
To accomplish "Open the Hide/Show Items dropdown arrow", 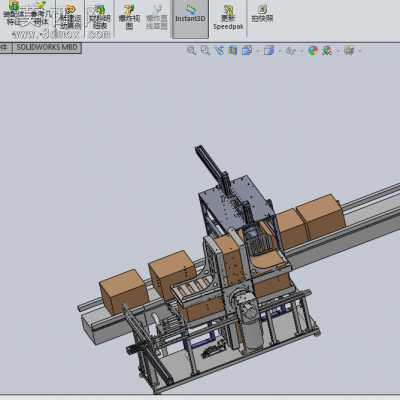I will pyautogui.click(x=302, y=51).
